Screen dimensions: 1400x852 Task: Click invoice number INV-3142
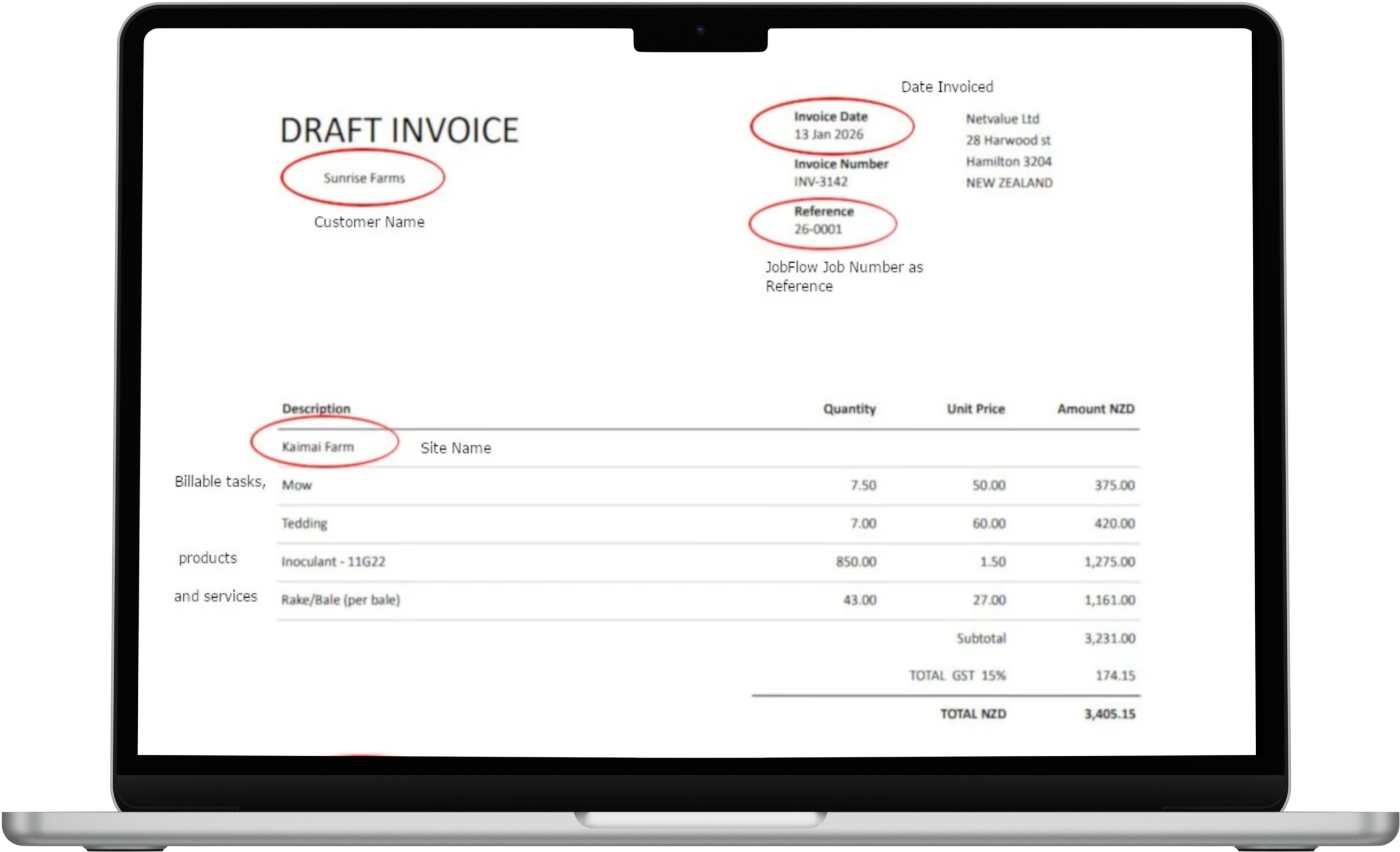(x=820, y=182)
